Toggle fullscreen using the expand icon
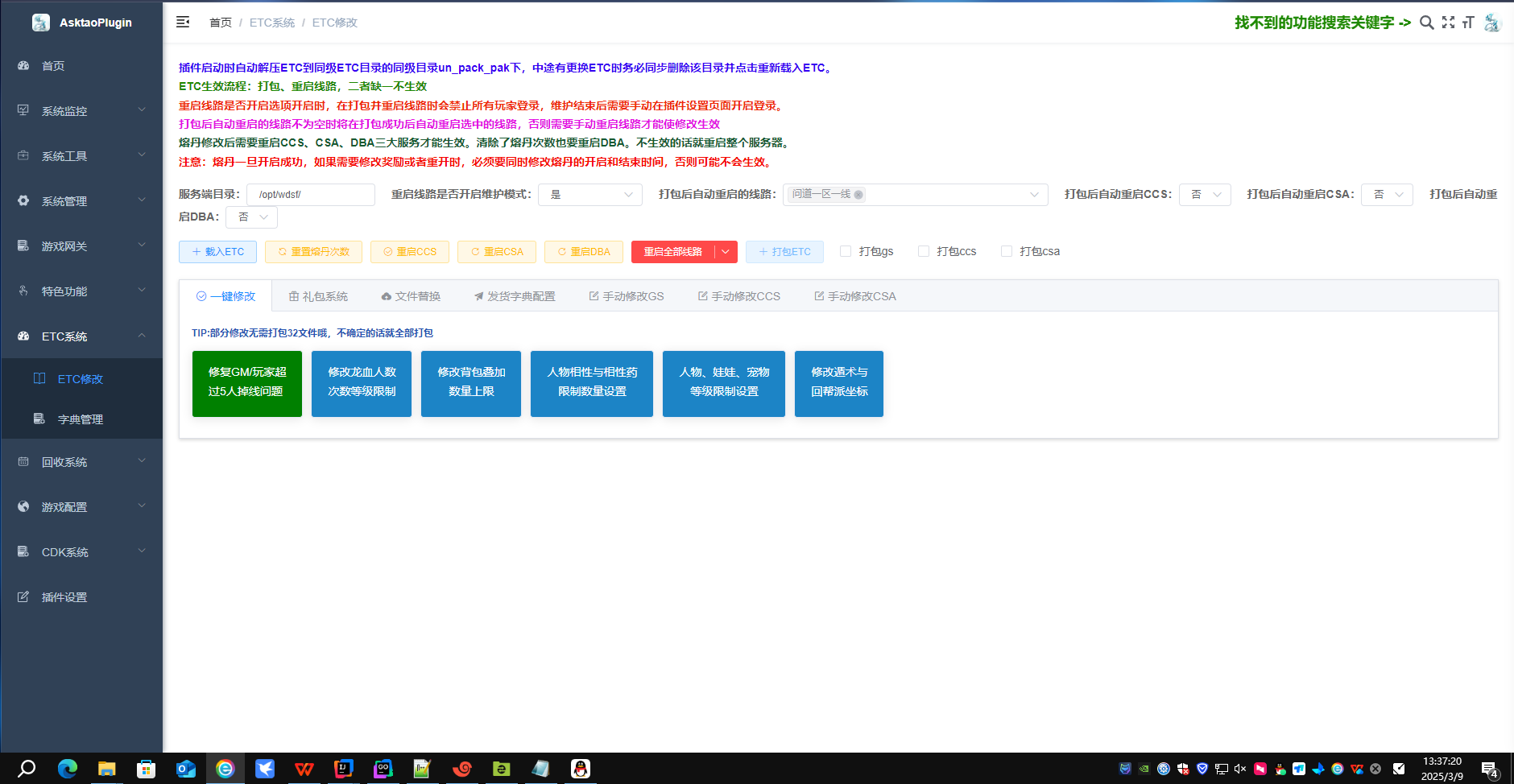The image size is (1514, 784). (x=1448, y=23)
